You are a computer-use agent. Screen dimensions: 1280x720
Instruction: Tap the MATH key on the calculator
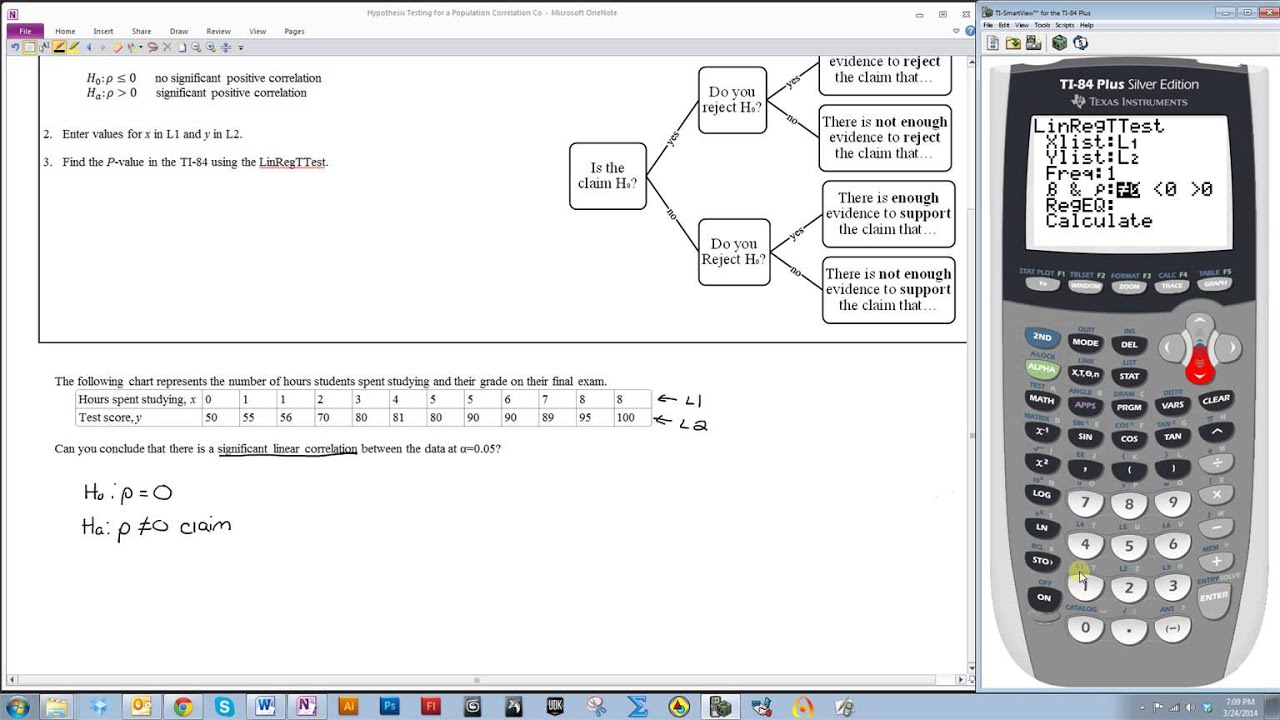point(1042,399)
